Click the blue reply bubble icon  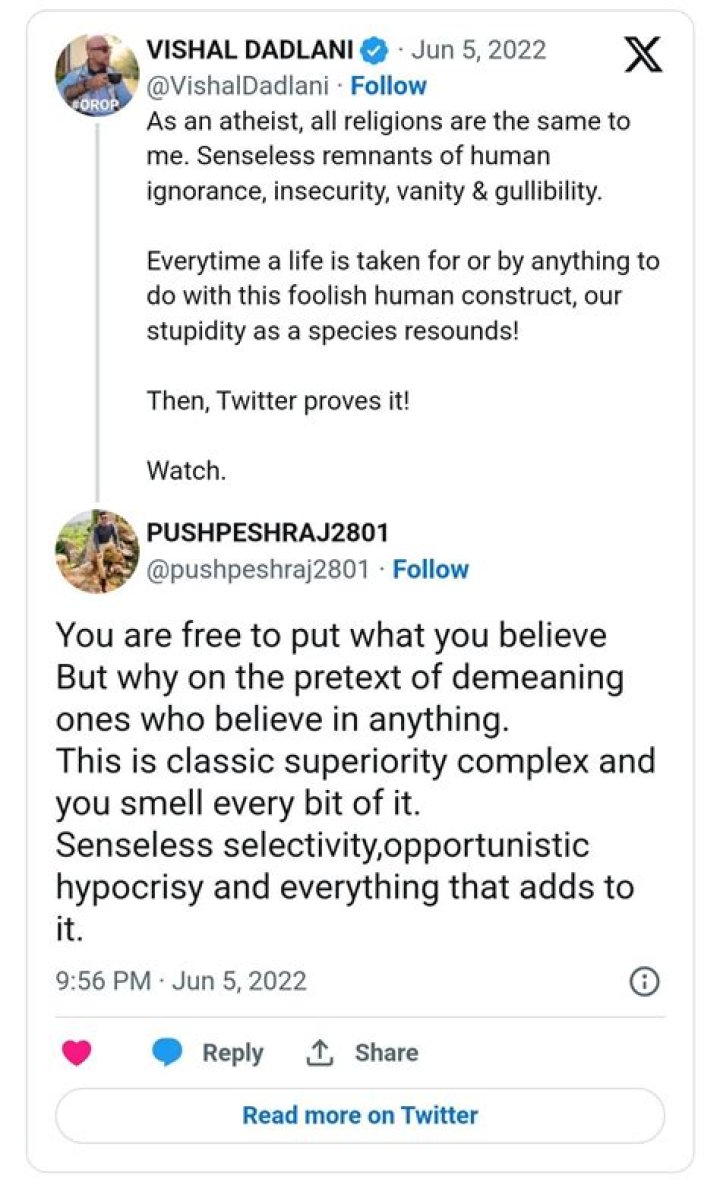[167, 1053]
